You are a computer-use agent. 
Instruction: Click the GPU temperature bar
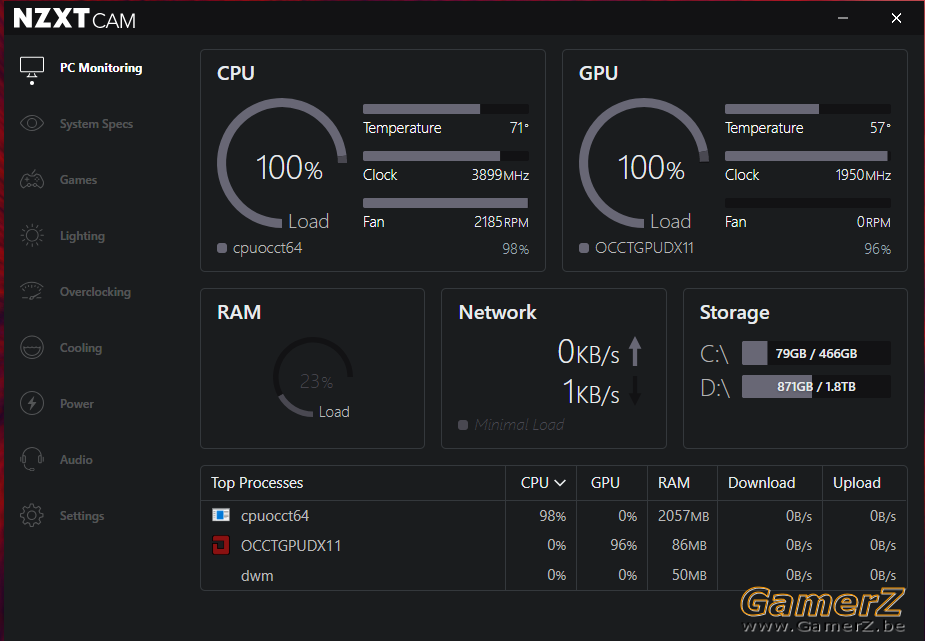(808, 109)
